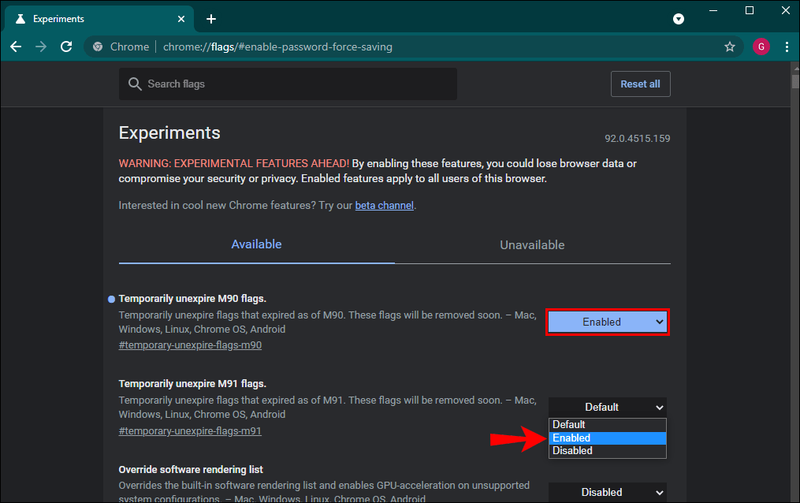
Task: Go back using the browser back arrow
Action: (x=16, y=47)
